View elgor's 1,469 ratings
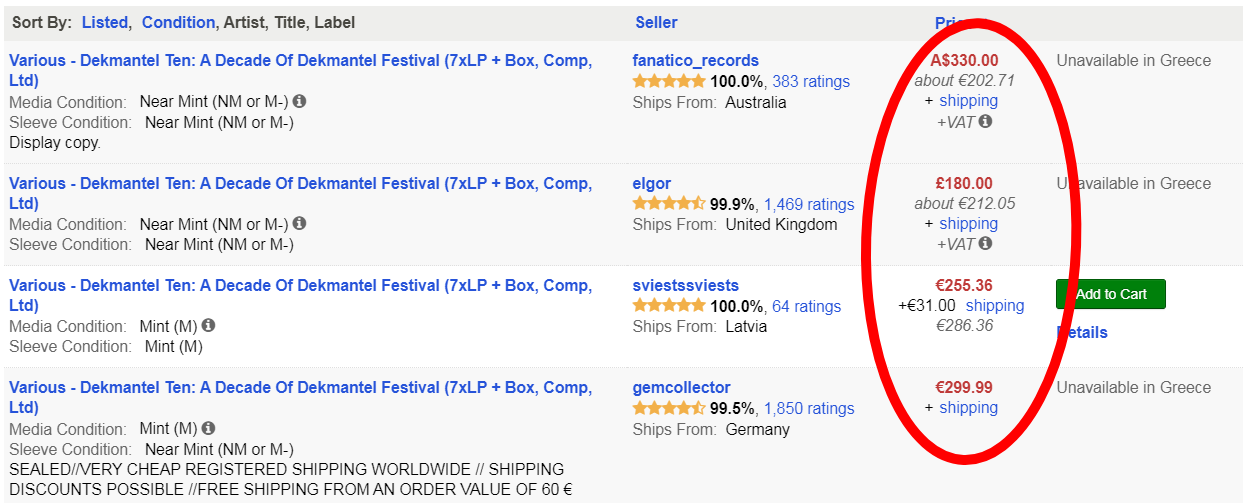Viewport: 1243px width, 503px height. pos(809,204)
